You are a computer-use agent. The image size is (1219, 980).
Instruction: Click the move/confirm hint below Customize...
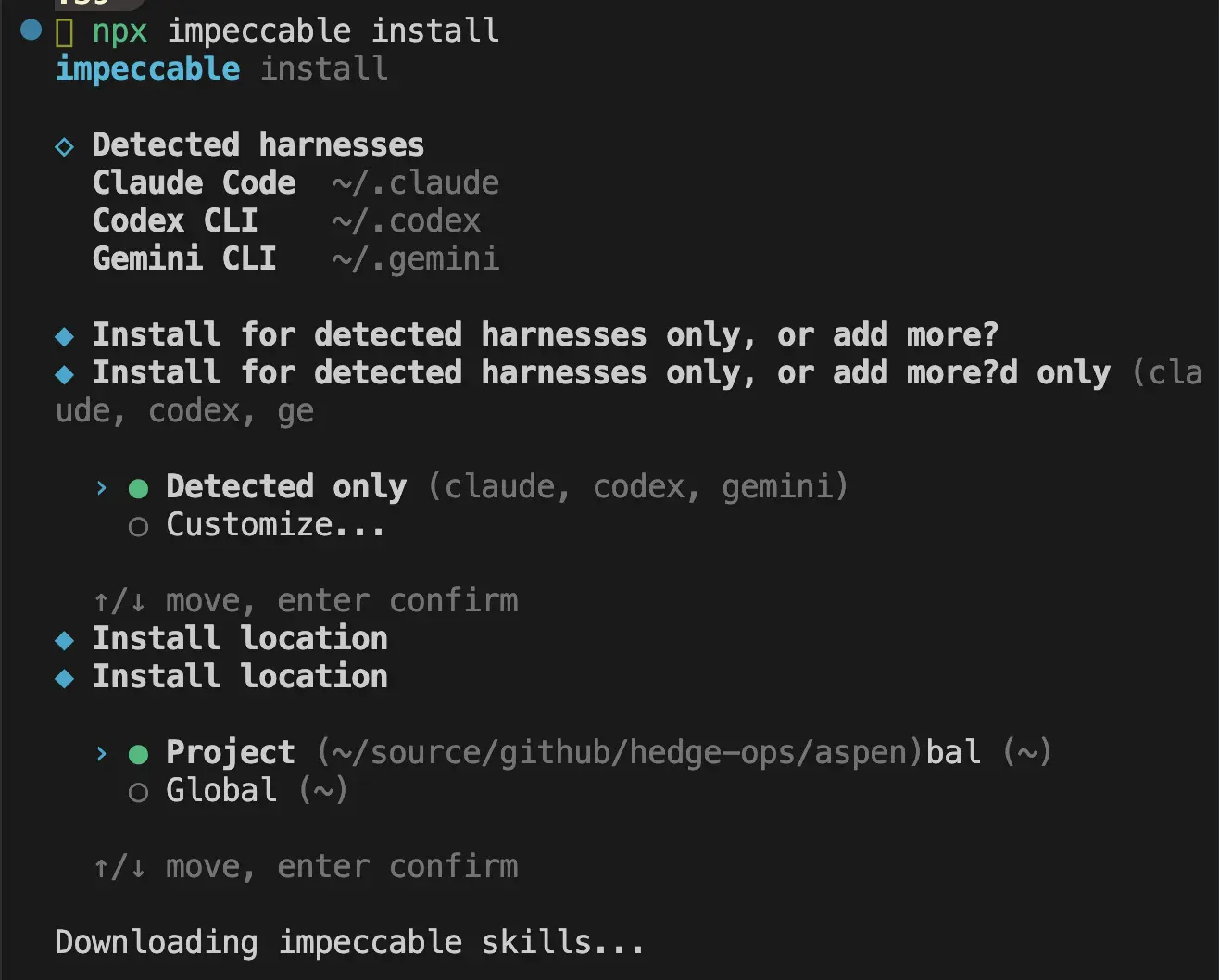[306, 601]
